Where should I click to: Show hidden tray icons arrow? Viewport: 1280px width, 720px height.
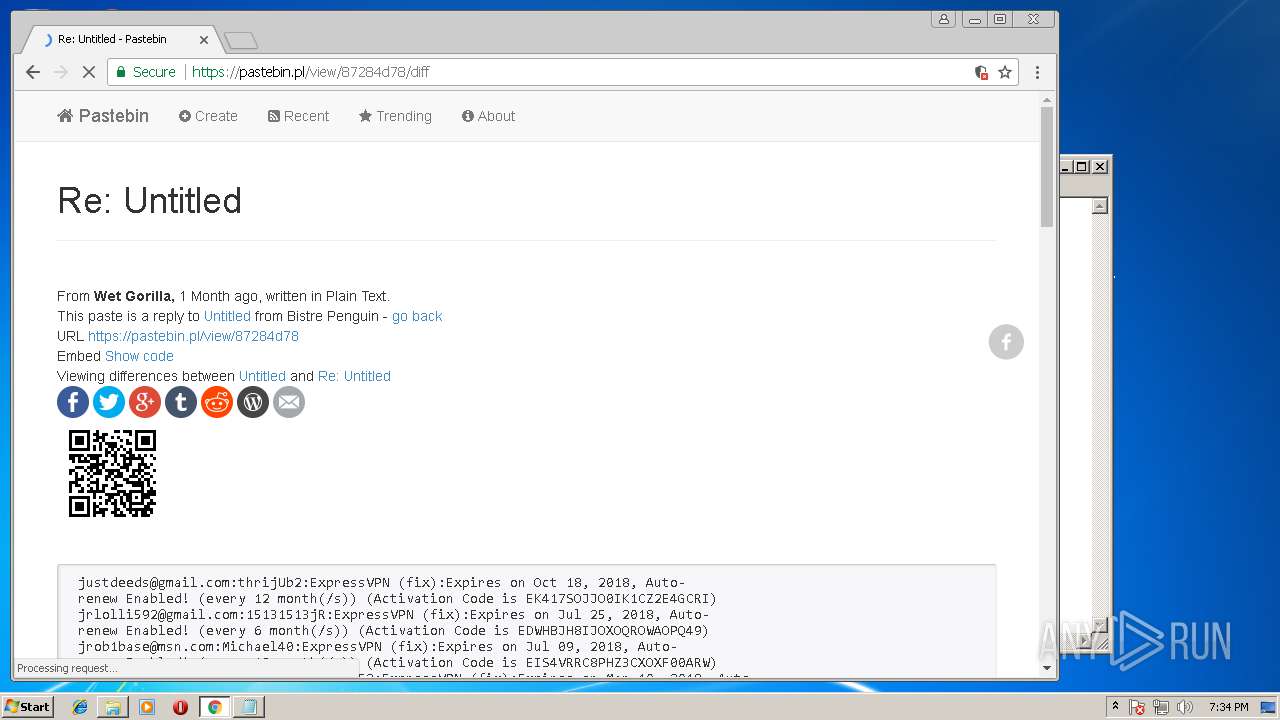(1115, 707)
